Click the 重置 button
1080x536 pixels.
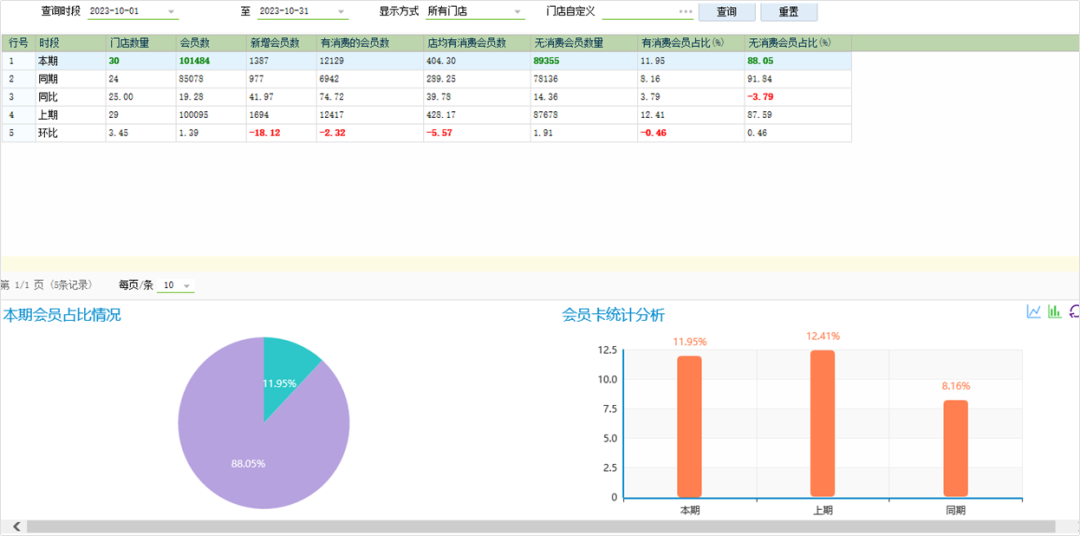coord(789,12)
